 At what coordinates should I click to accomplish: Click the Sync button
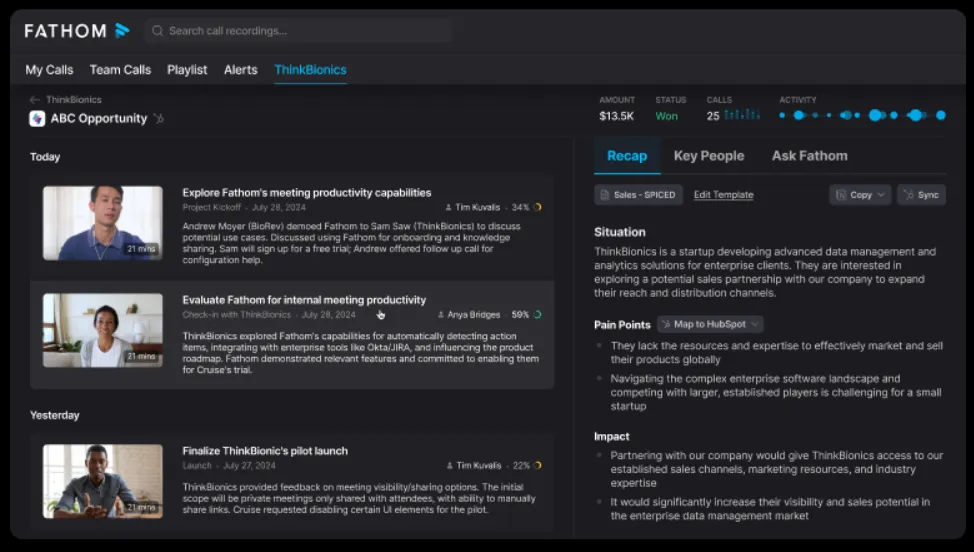point(921,195)
